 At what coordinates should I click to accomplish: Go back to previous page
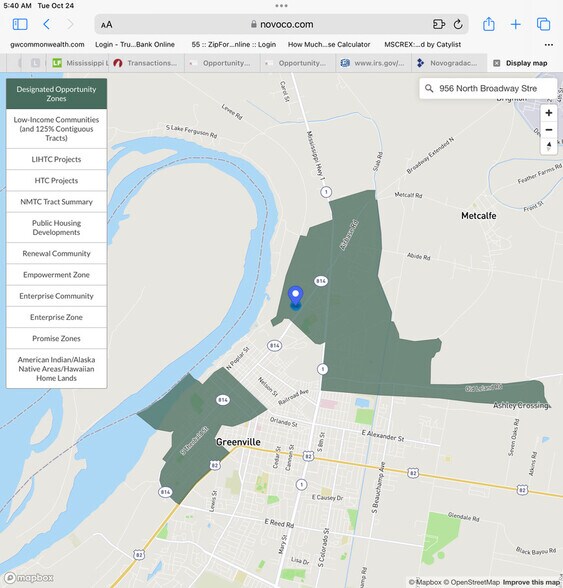[47, 24]
